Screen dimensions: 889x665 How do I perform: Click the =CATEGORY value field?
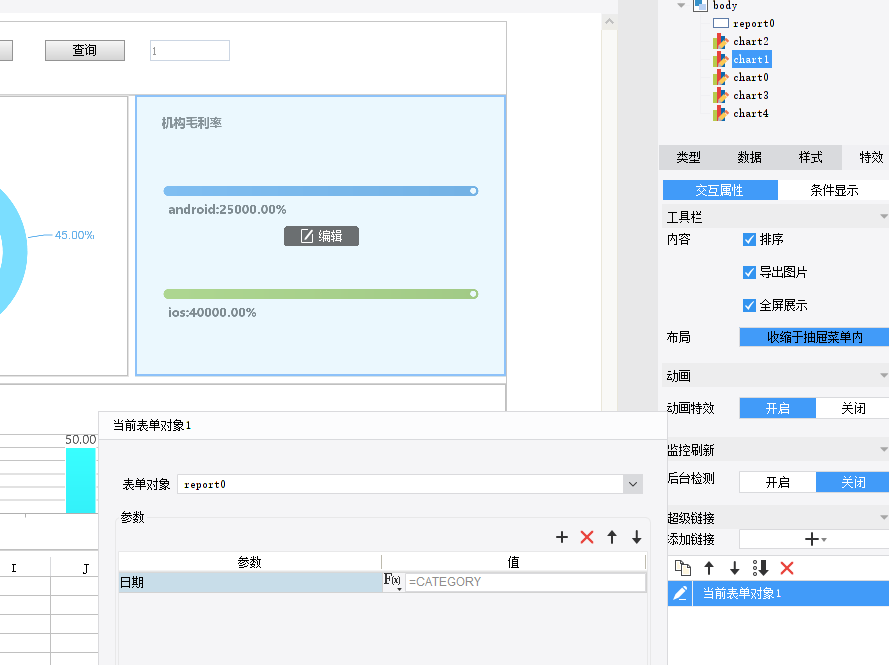pos(525,582)
